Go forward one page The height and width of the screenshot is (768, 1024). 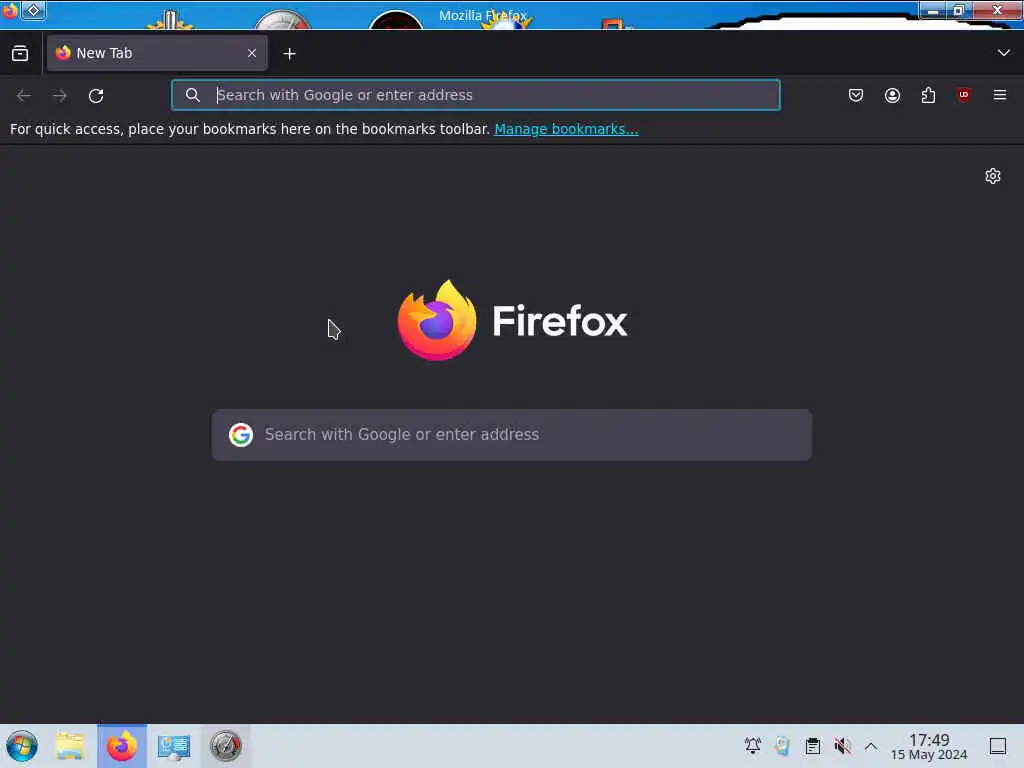pyautogui.click(x=60, y=96)
